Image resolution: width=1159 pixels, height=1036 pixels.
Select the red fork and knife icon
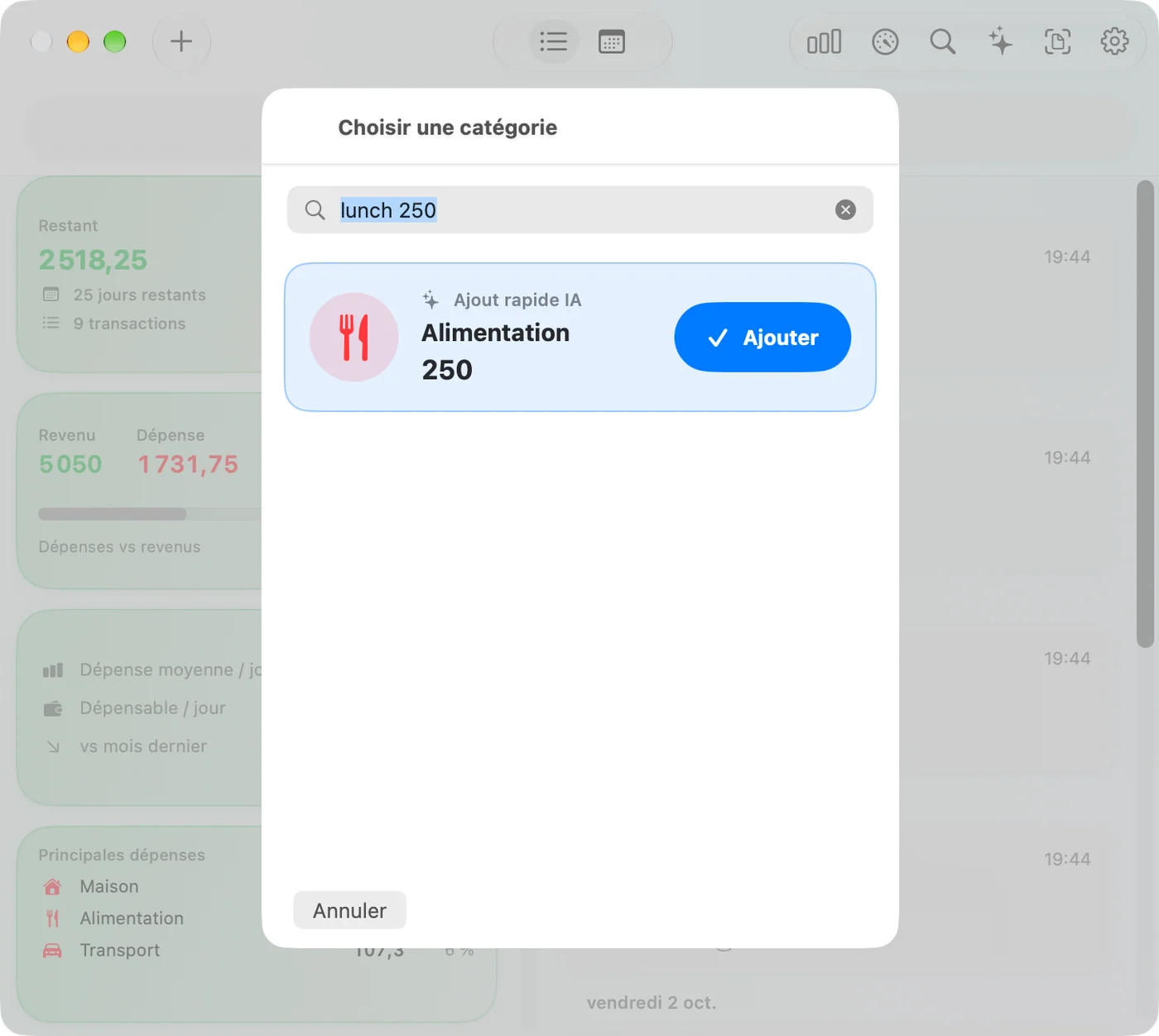[354, 338]
